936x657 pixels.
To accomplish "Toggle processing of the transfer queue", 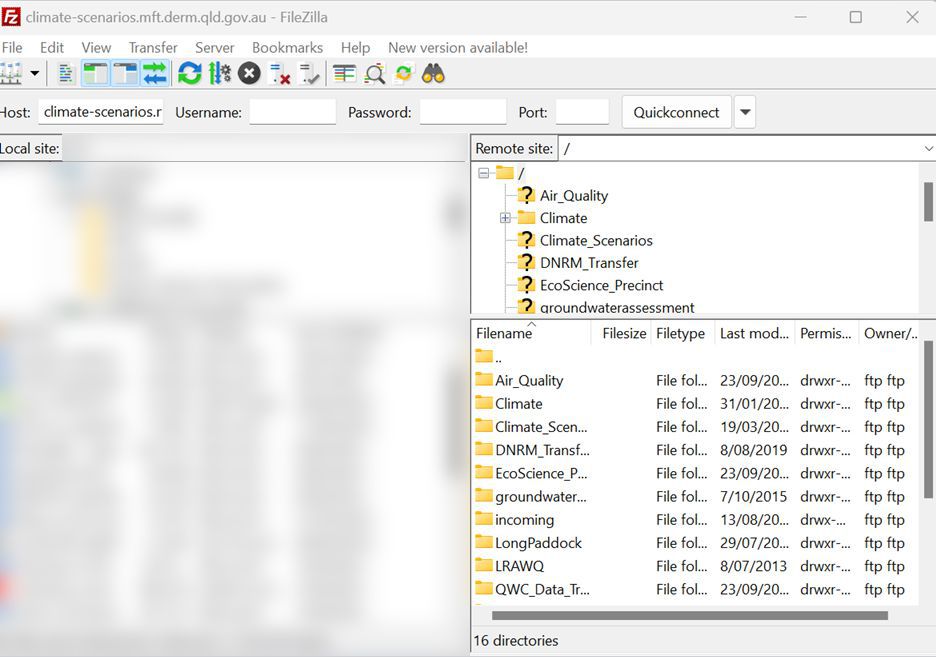I will tap(219, 73).
